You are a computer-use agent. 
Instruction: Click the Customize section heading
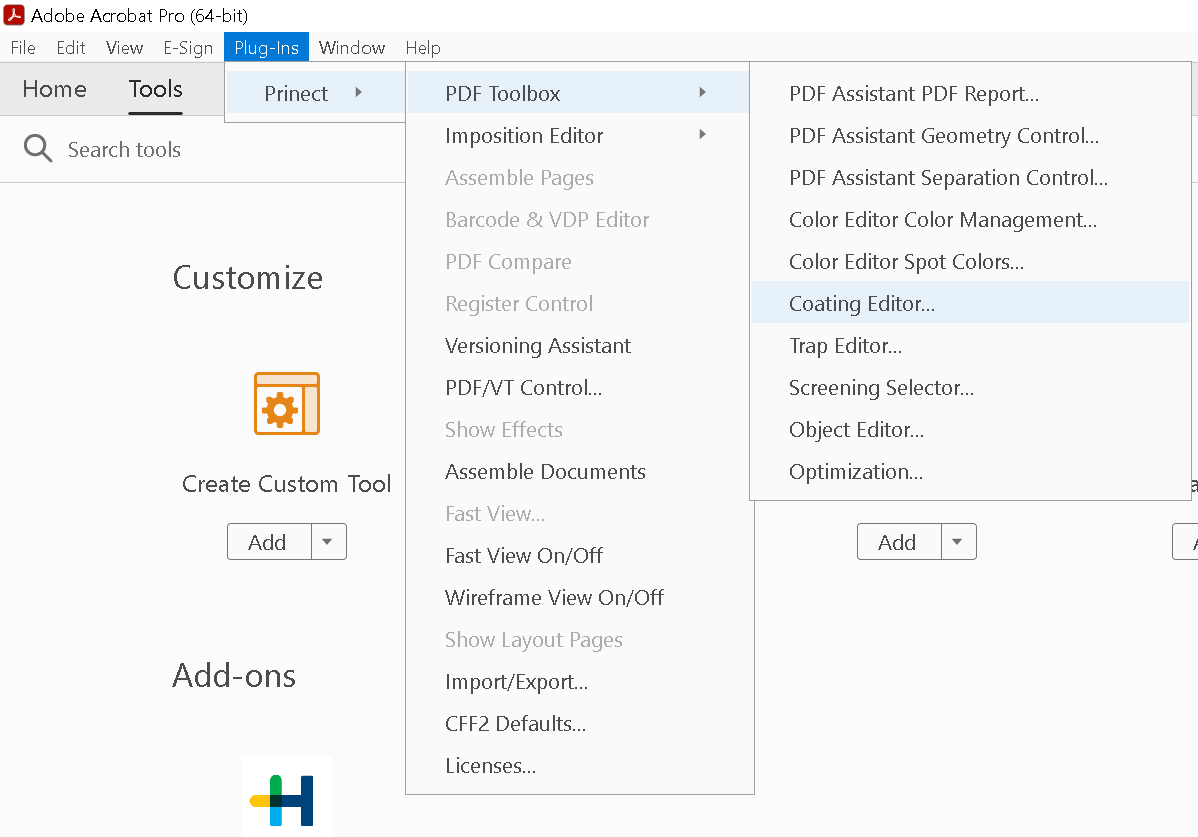[x=248, y=277]
